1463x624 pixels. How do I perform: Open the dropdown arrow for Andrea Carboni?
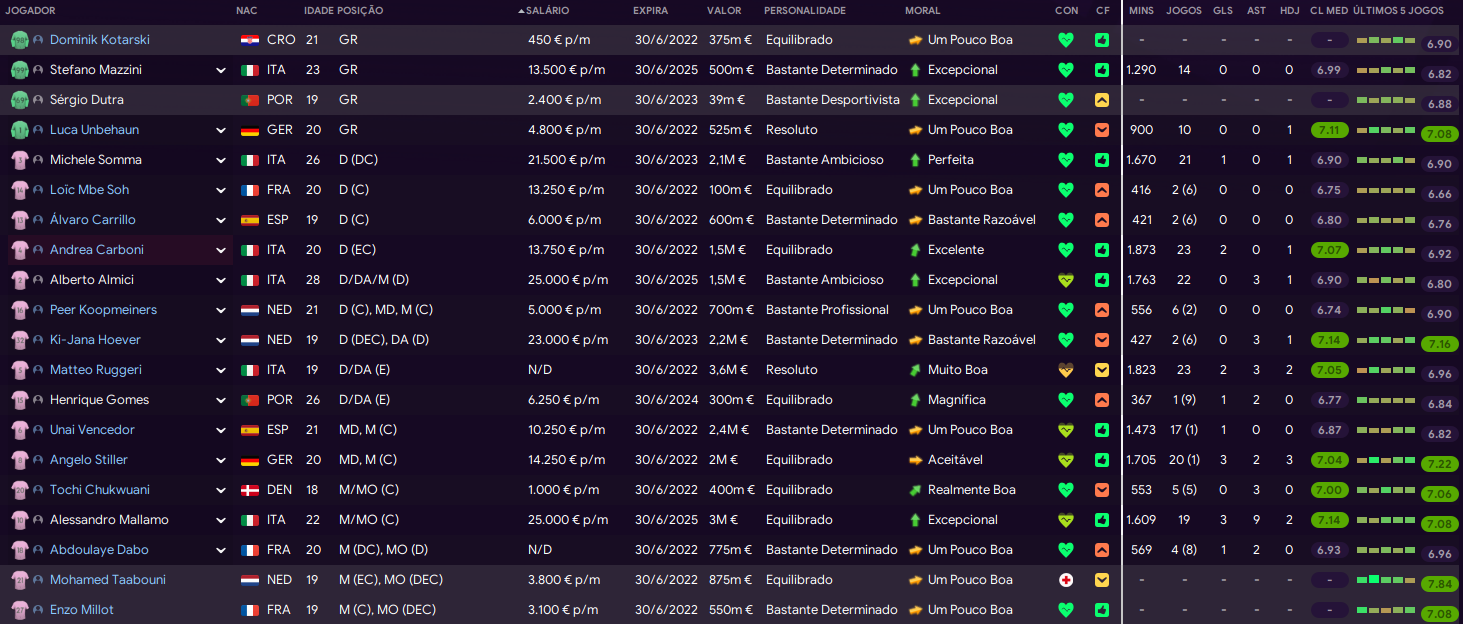[221, 250]
